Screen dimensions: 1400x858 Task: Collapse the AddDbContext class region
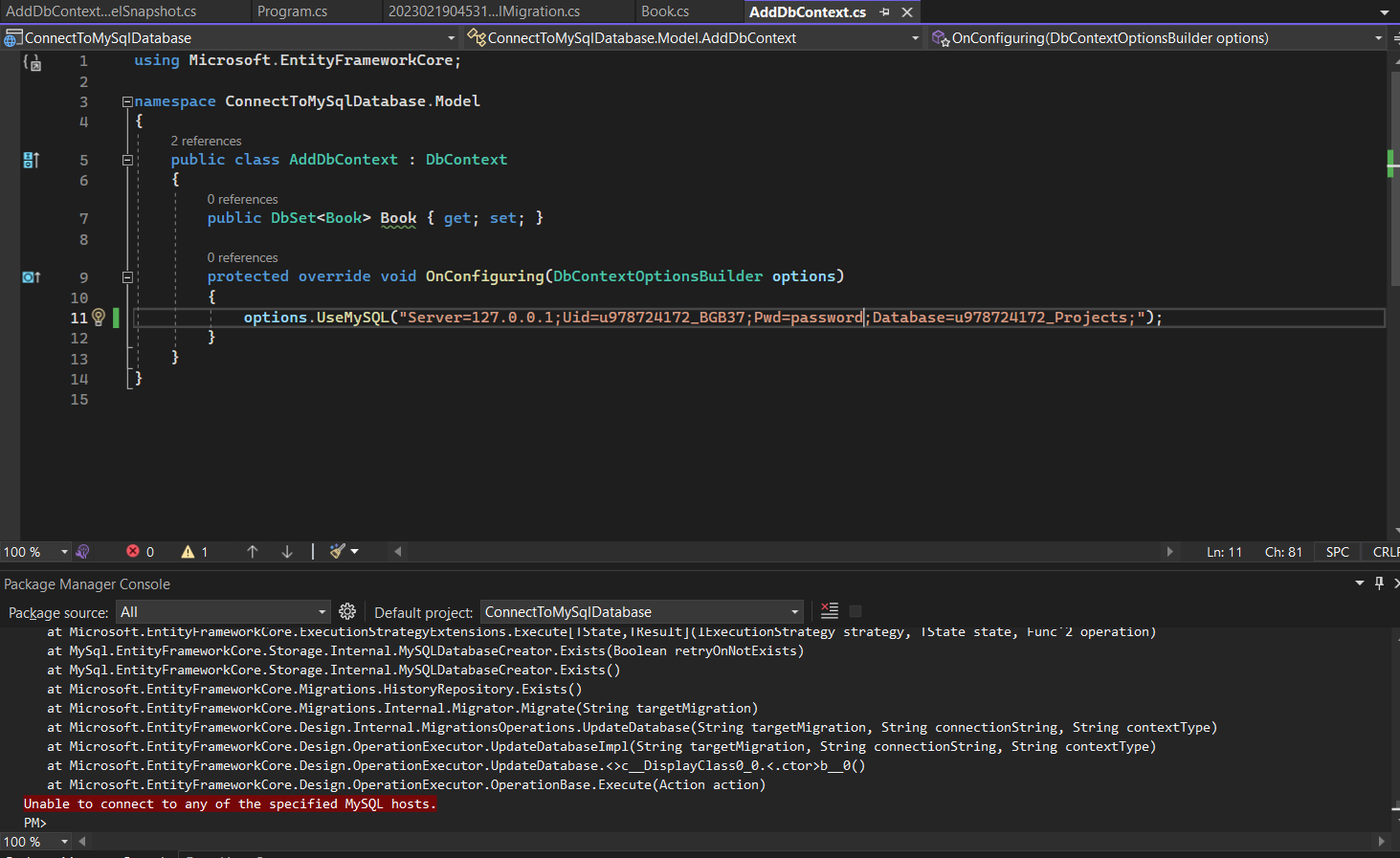pyautogui.click(x=127, y=159)
